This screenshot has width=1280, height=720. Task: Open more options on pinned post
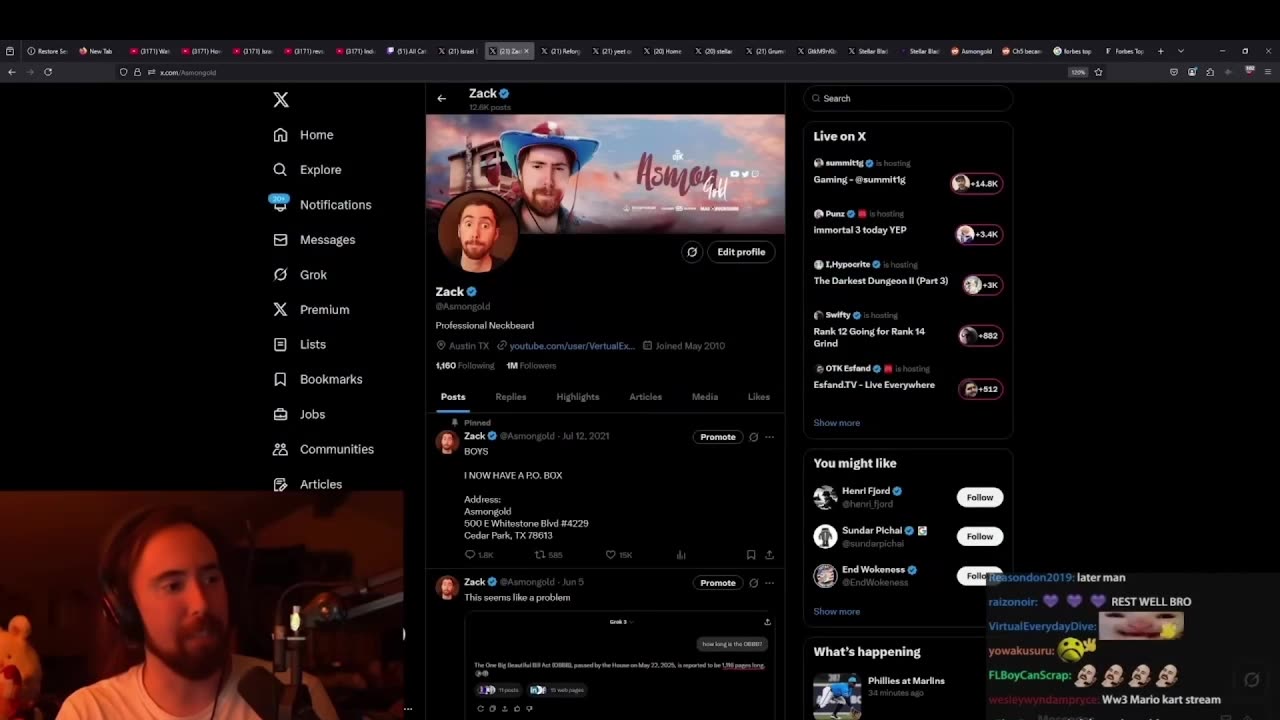(769, 437)
